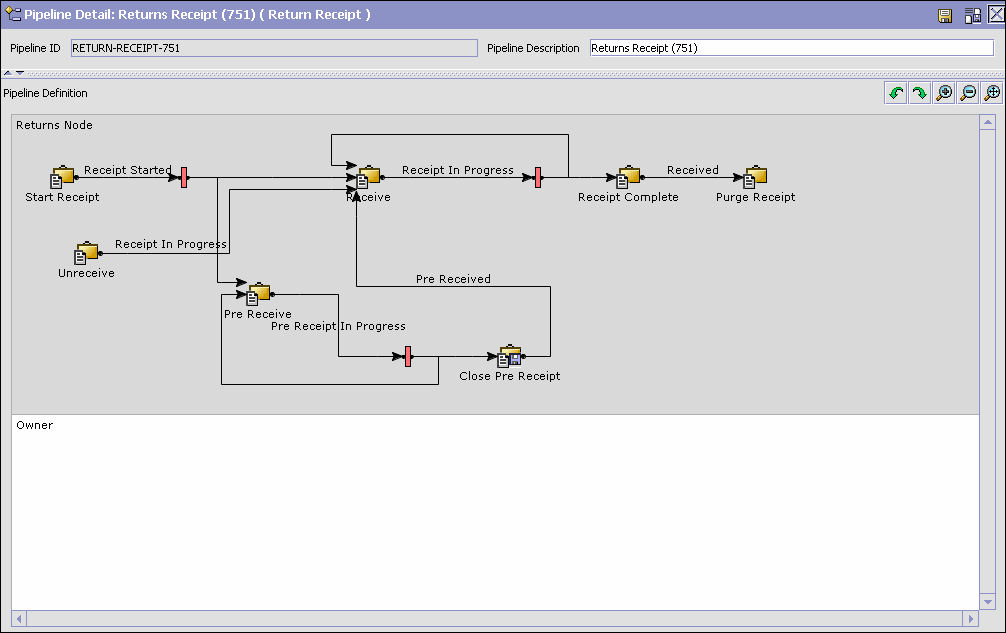Click the Returns Node lane label
This screenshot has height=633, width=1006.
click(55, 125)
